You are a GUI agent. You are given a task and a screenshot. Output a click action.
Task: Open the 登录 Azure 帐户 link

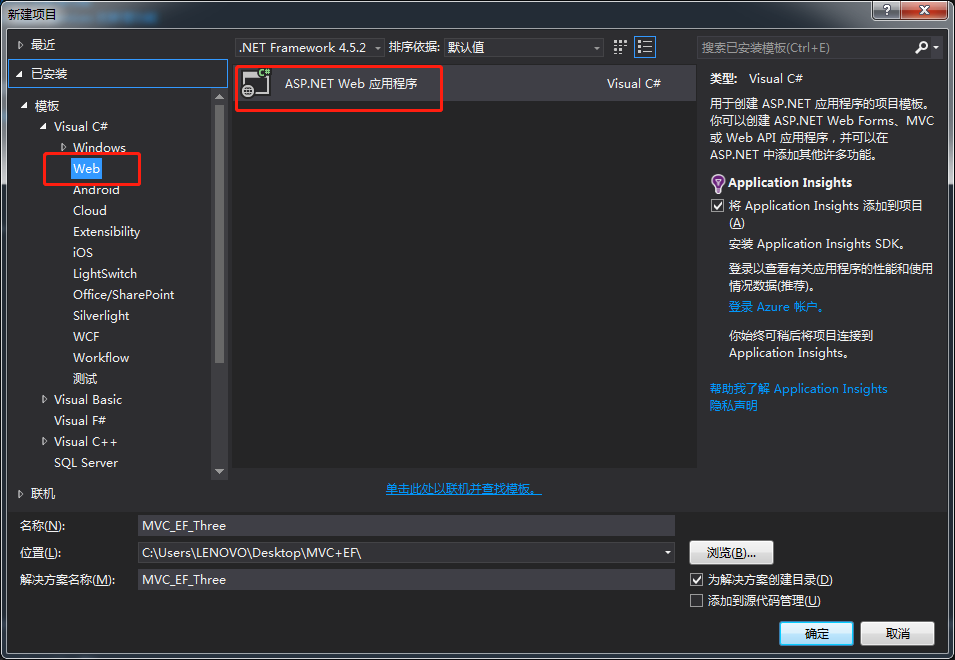[776, 307]
